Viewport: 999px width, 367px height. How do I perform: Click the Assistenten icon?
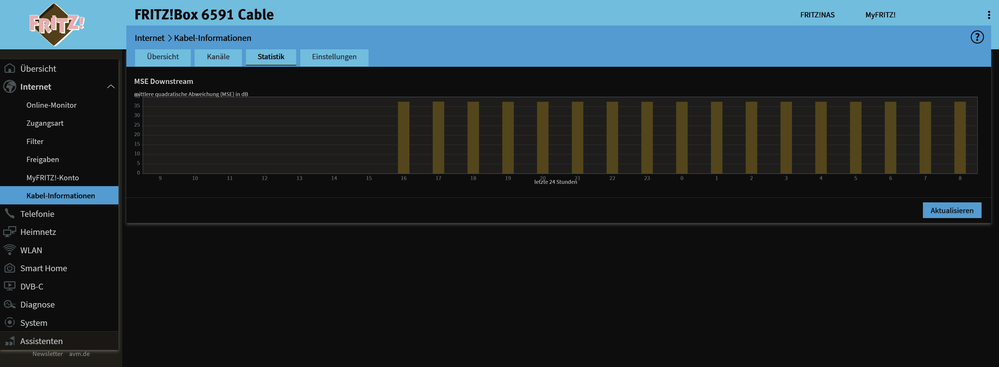pos(10,341)
